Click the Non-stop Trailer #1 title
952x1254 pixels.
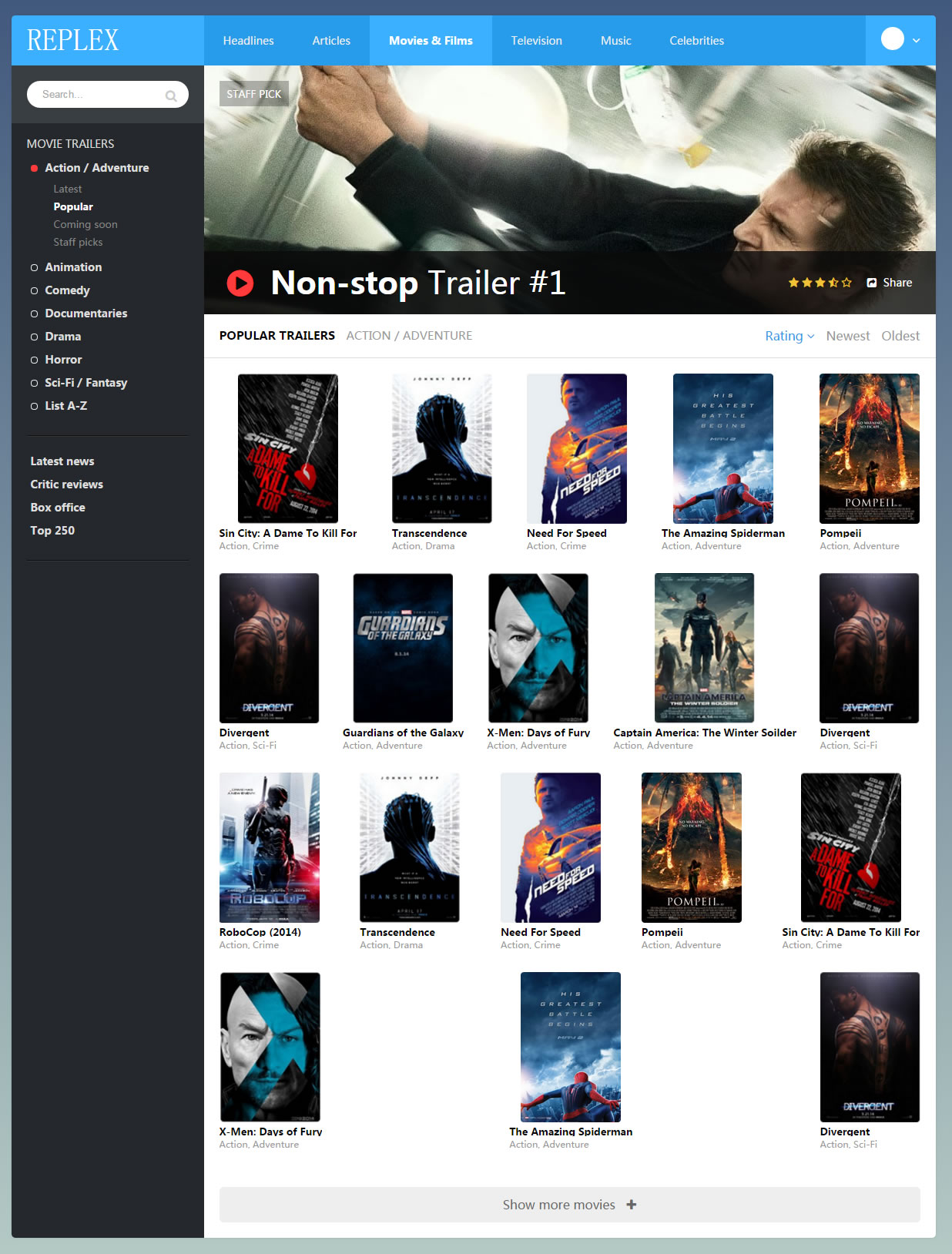tap(418, 283)
